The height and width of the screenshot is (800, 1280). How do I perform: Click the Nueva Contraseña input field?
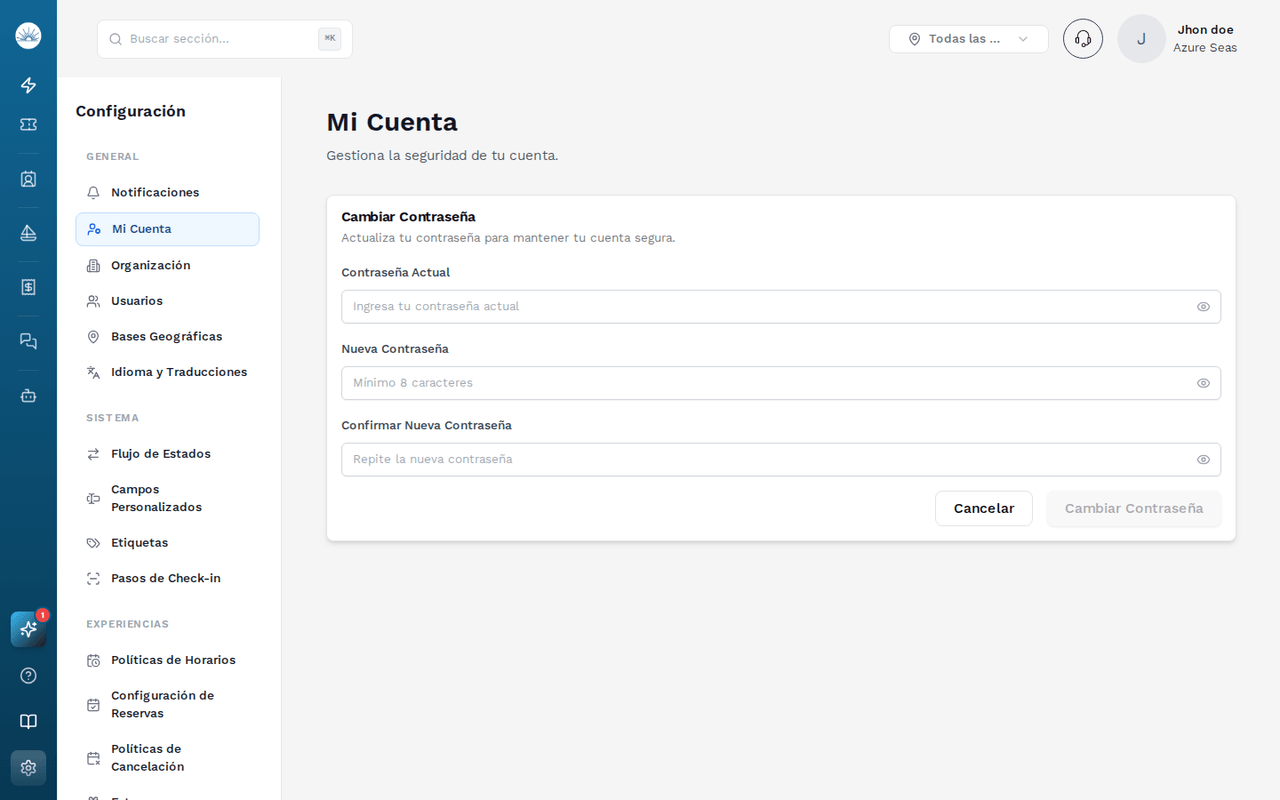click(781, 383)
